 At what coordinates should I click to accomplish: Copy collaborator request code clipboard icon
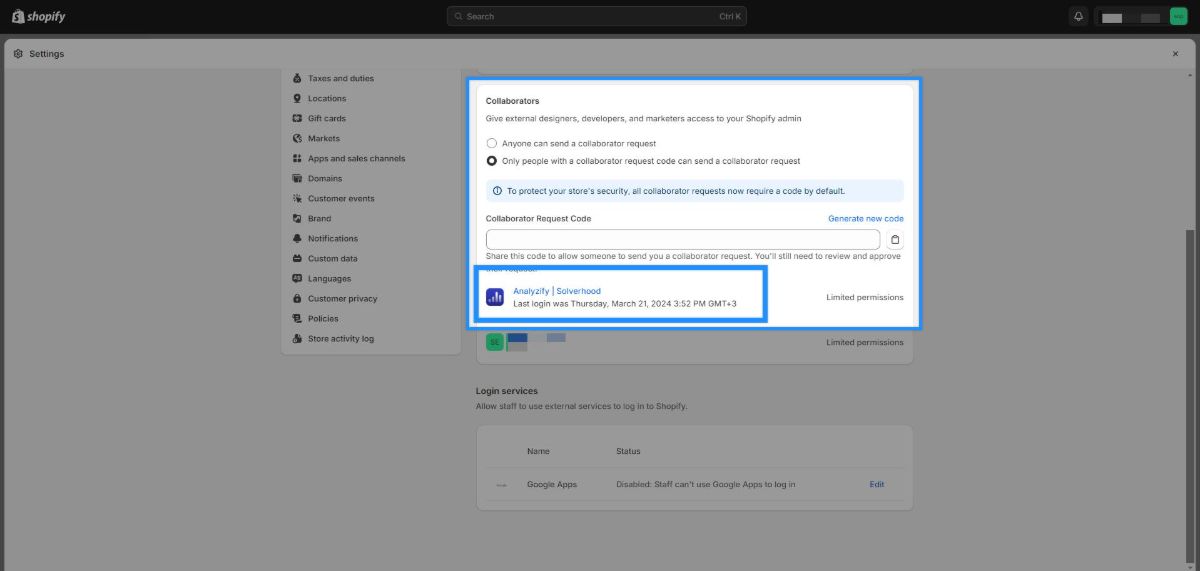(x=895, y=240)
